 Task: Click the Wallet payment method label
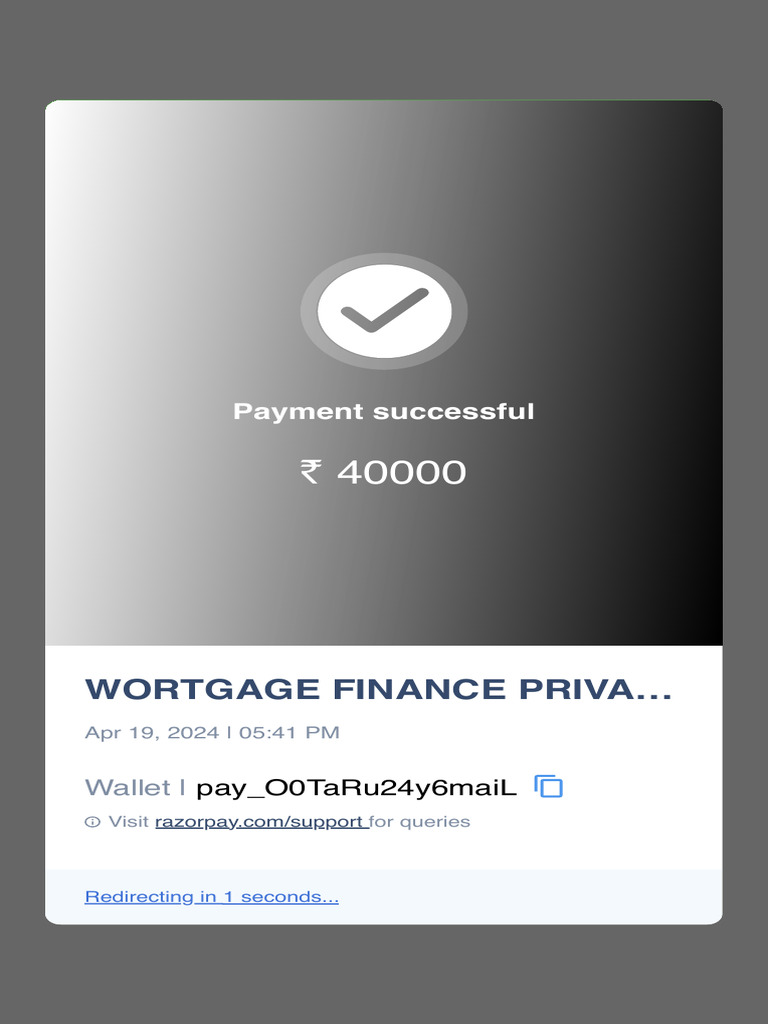coord(127,787)
